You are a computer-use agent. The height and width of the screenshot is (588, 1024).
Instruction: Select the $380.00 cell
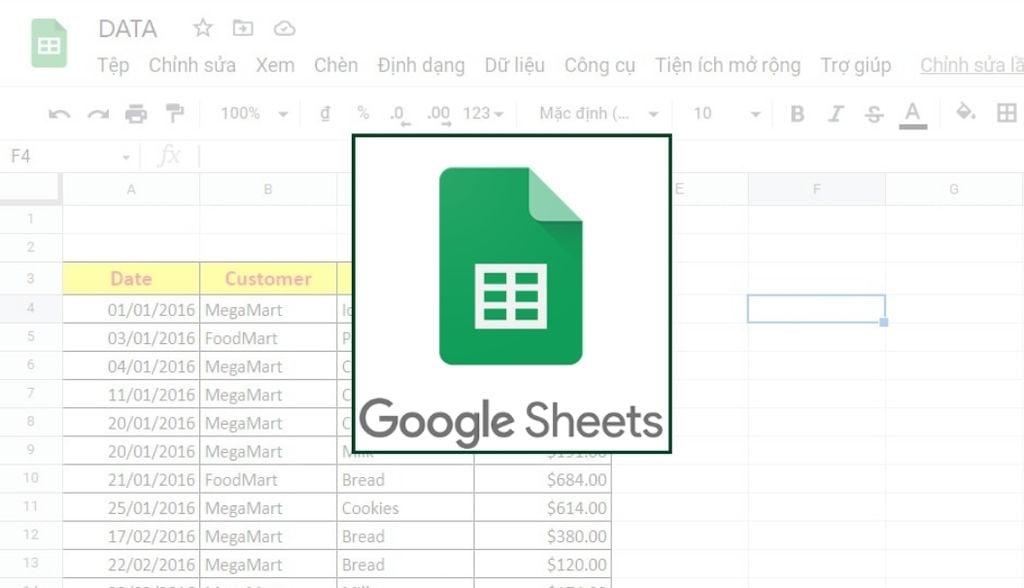tap(542, 536)
